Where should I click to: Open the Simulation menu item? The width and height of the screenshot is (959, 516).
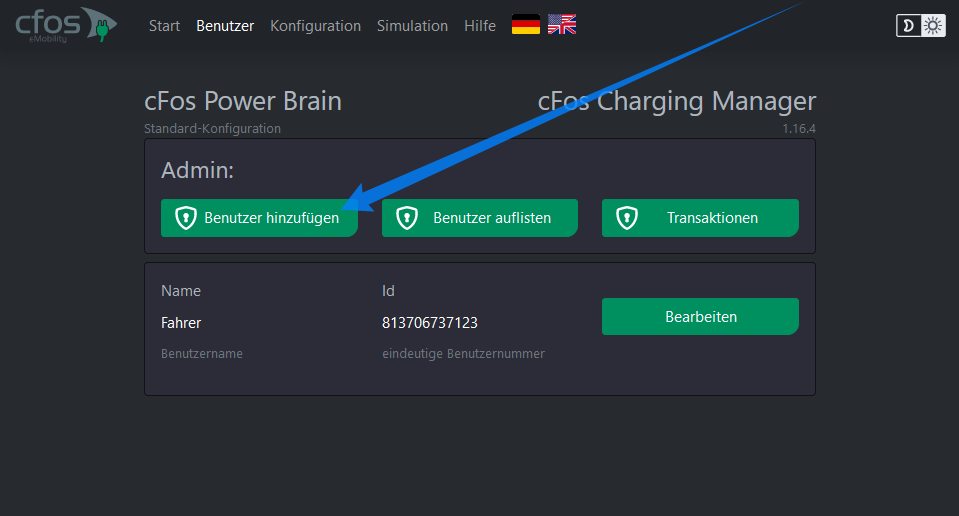[x=412, y=26]
